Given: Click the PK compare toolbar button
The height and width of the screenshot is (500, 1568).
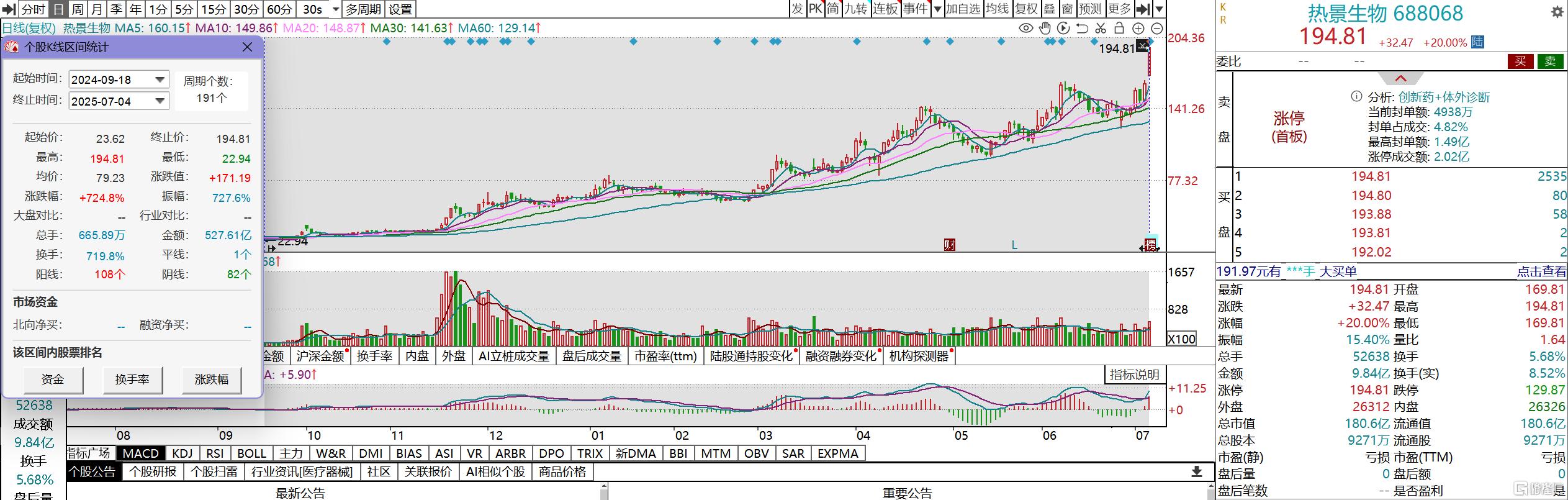Looking at the screenshot, I should pyautogui.click(x=815, y=9).
